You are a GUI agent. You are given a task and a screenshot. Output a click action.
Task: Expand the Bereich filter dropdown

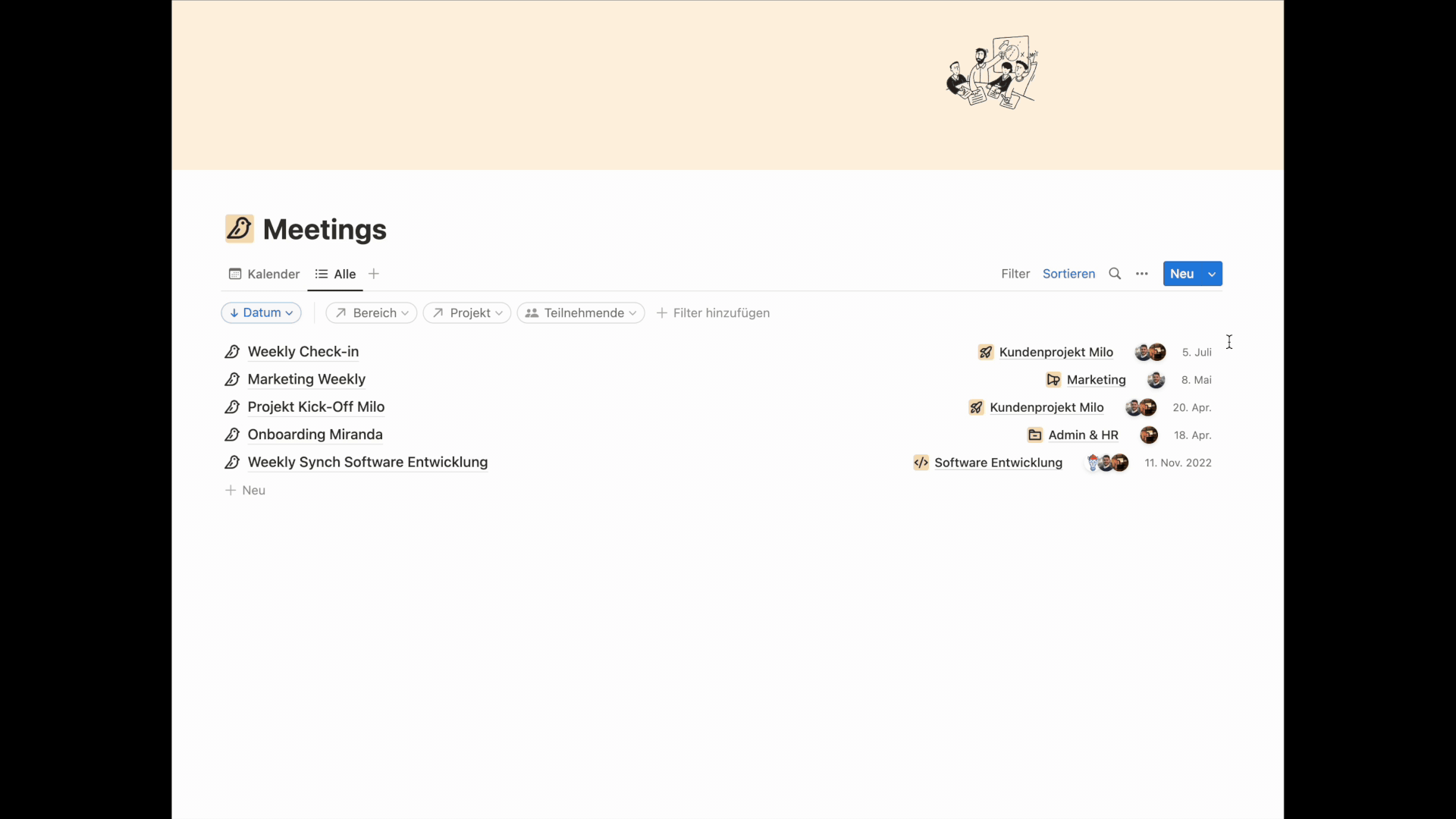[372, 312]
